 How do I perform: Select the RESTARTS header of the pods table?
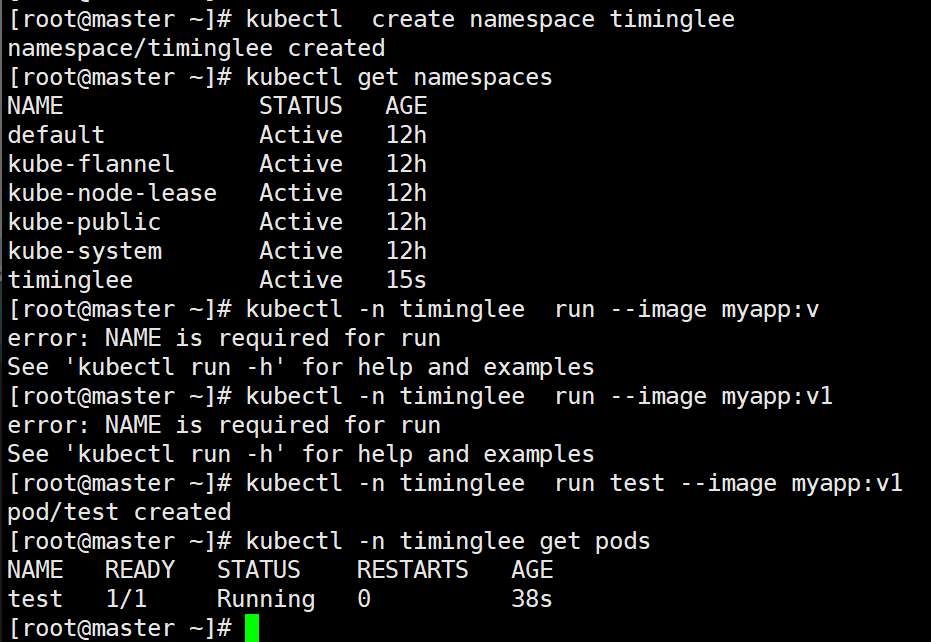[x=413, y=570]
